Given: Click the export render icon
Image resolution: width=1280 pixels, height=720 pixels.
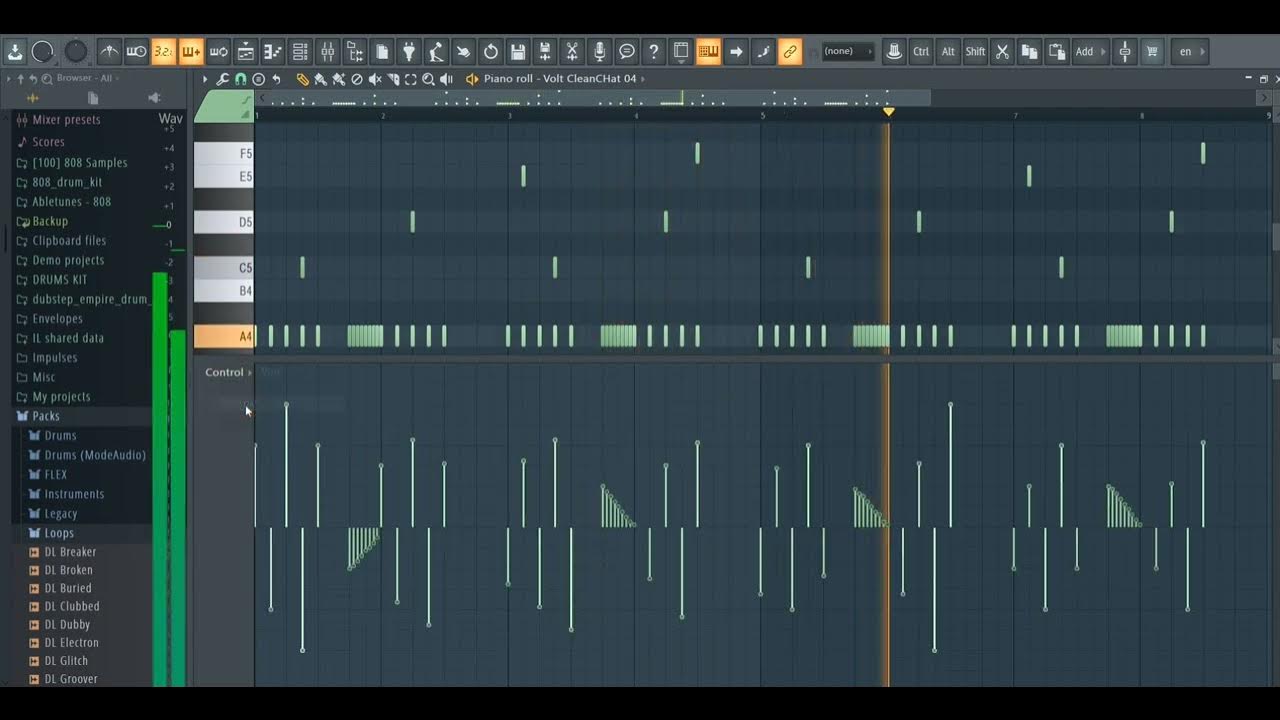Looking at the screenshot, I should point(545,51).
